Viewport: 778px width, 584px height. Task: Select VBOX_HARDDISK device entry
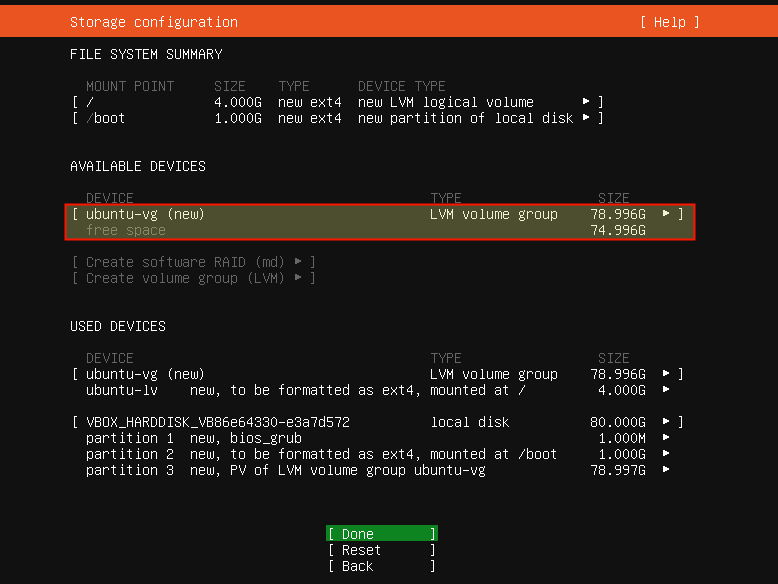click(378, 422)
